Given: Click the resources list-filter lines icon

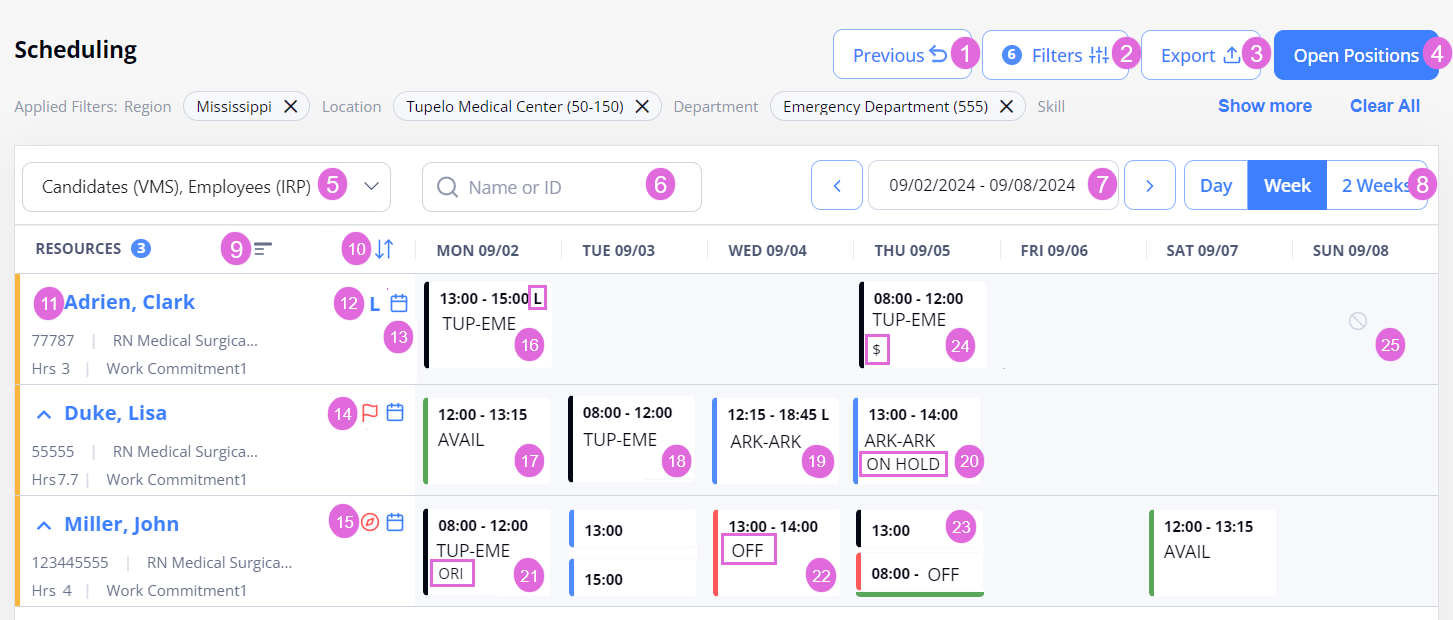Looking at the screenshot, I should 263,249.
